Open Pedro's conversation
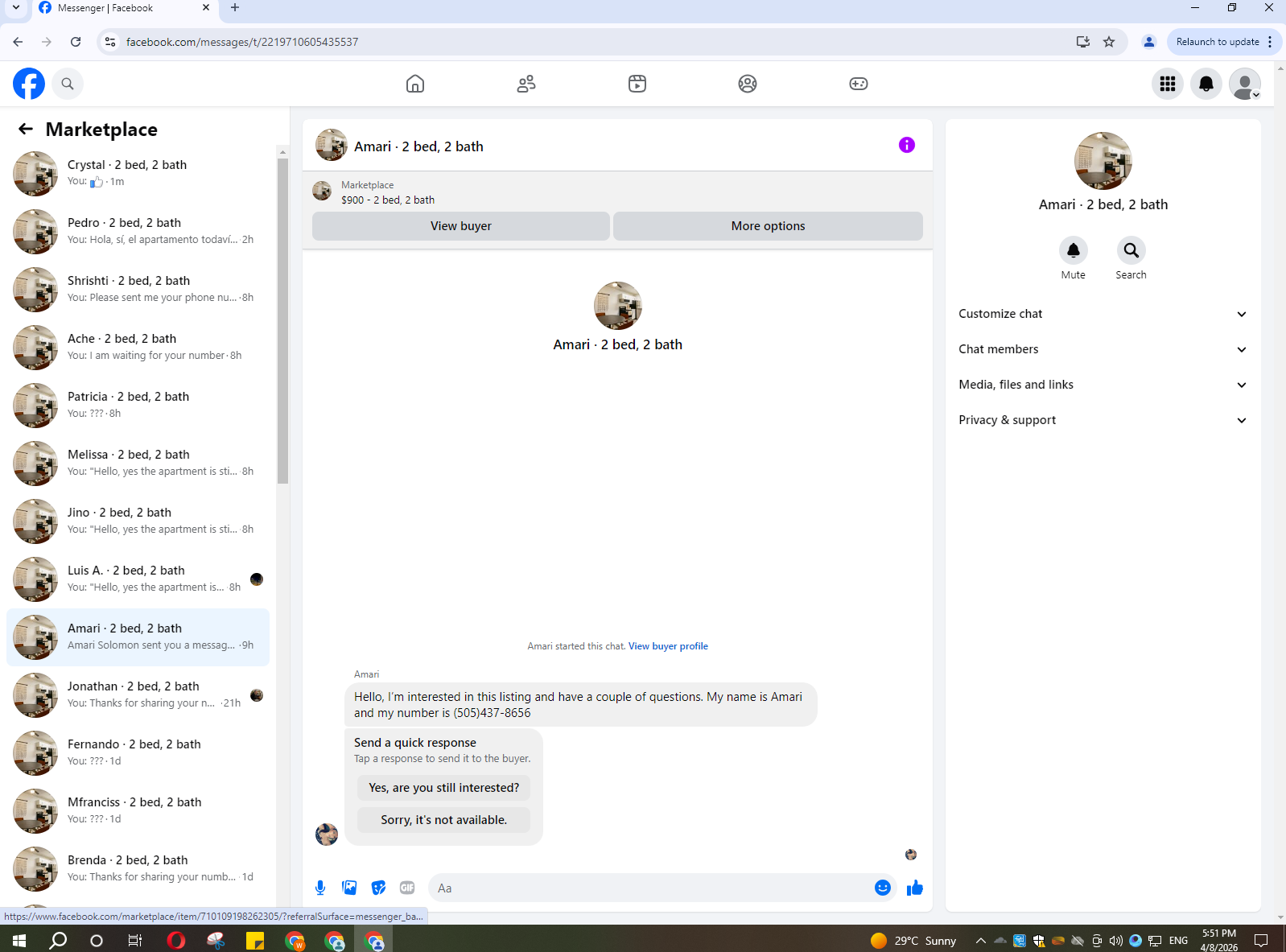This screenshot has width=1286, height=952. pyautogui.click(x=138, y=232)
